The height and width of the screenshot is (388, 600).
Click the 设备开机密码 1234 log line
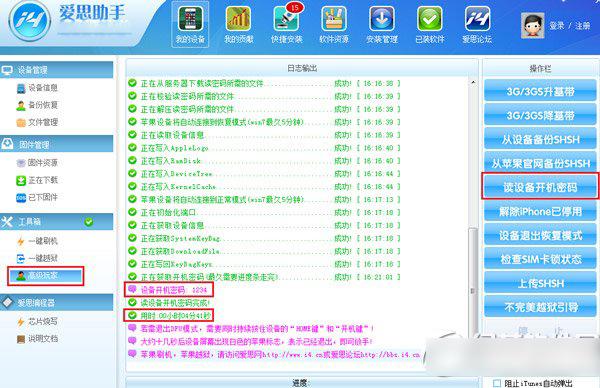pos(169,290)
